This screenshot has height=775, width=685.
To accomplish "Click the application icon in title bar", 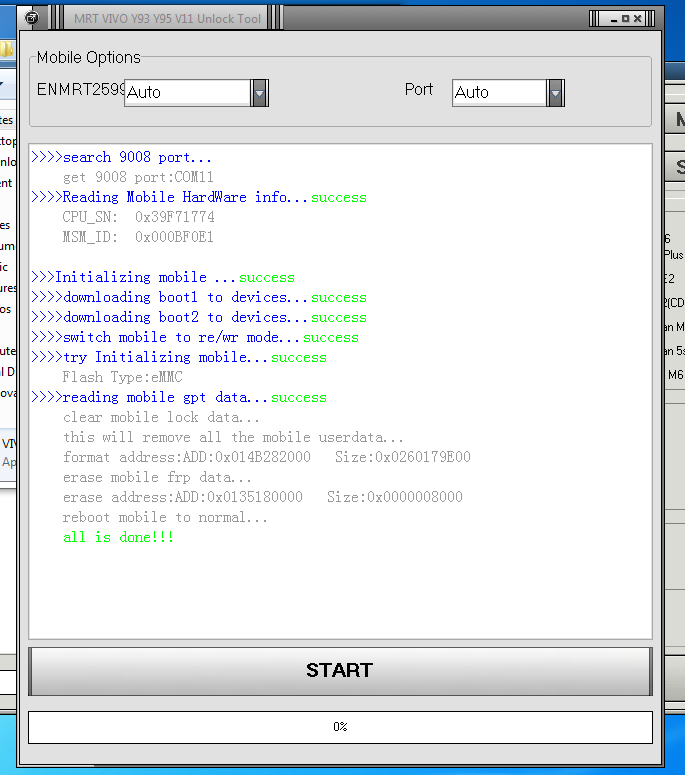I will click(x=32, y=18).
